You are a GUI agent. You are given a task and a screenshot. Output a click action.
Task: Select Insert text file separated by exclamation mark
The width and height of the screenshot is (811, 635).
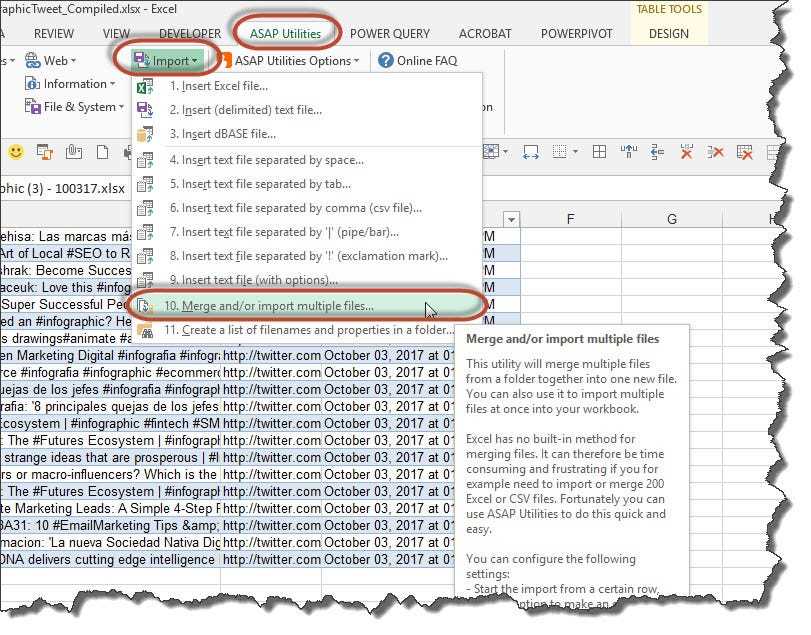pos(307,256)
